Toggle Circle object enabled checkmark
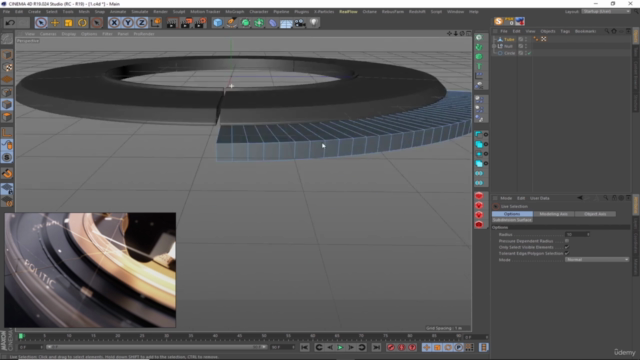Image resolution: width=640 pixels, height=360 pixels. (529, 53)
